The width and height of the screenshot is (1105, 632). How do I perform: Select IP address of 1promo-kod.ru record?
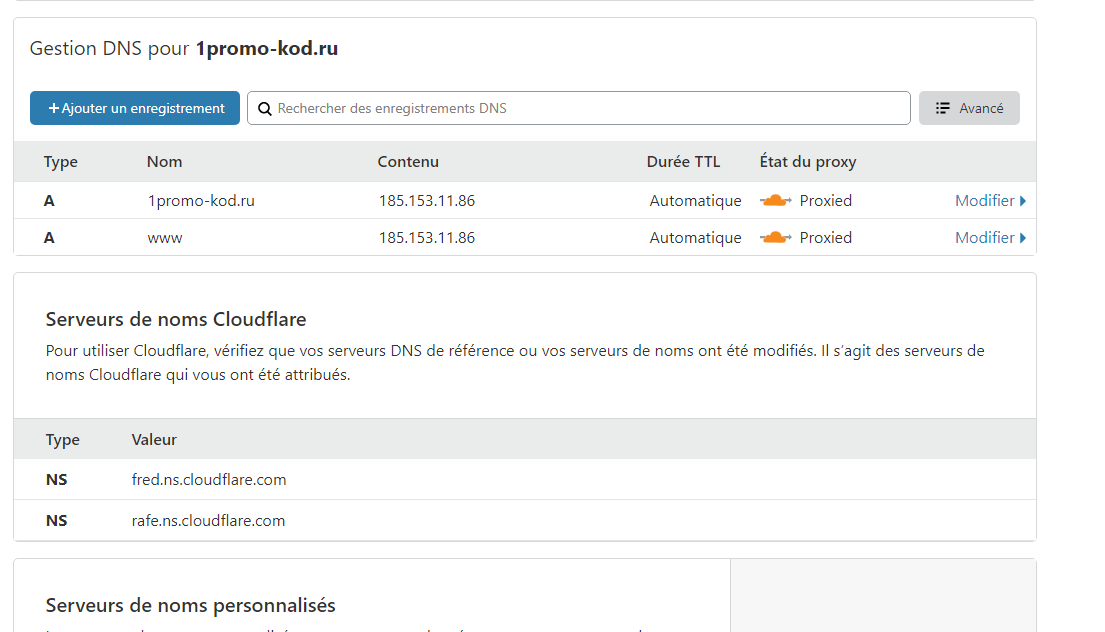[427, 201]
